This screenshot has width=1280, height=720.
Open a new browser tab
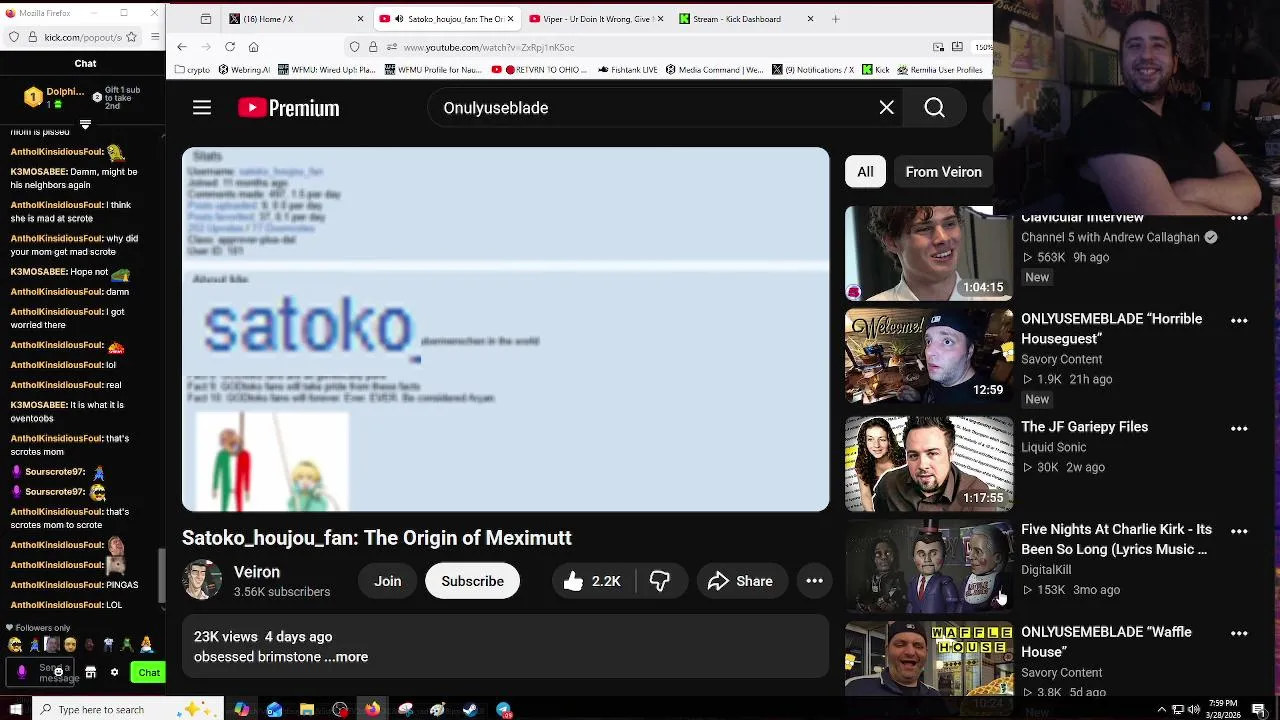point(836,19)
